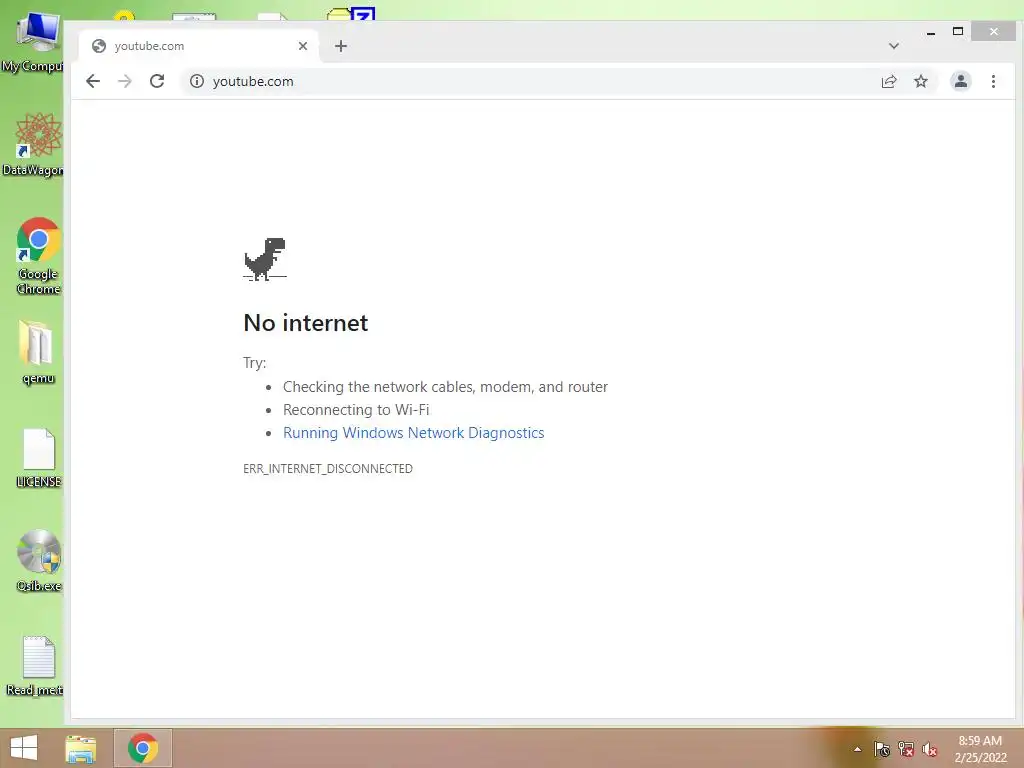This screenshot has height=768, width=1024.
Task: Show hidden system tray icons
Action: [857, 749]
